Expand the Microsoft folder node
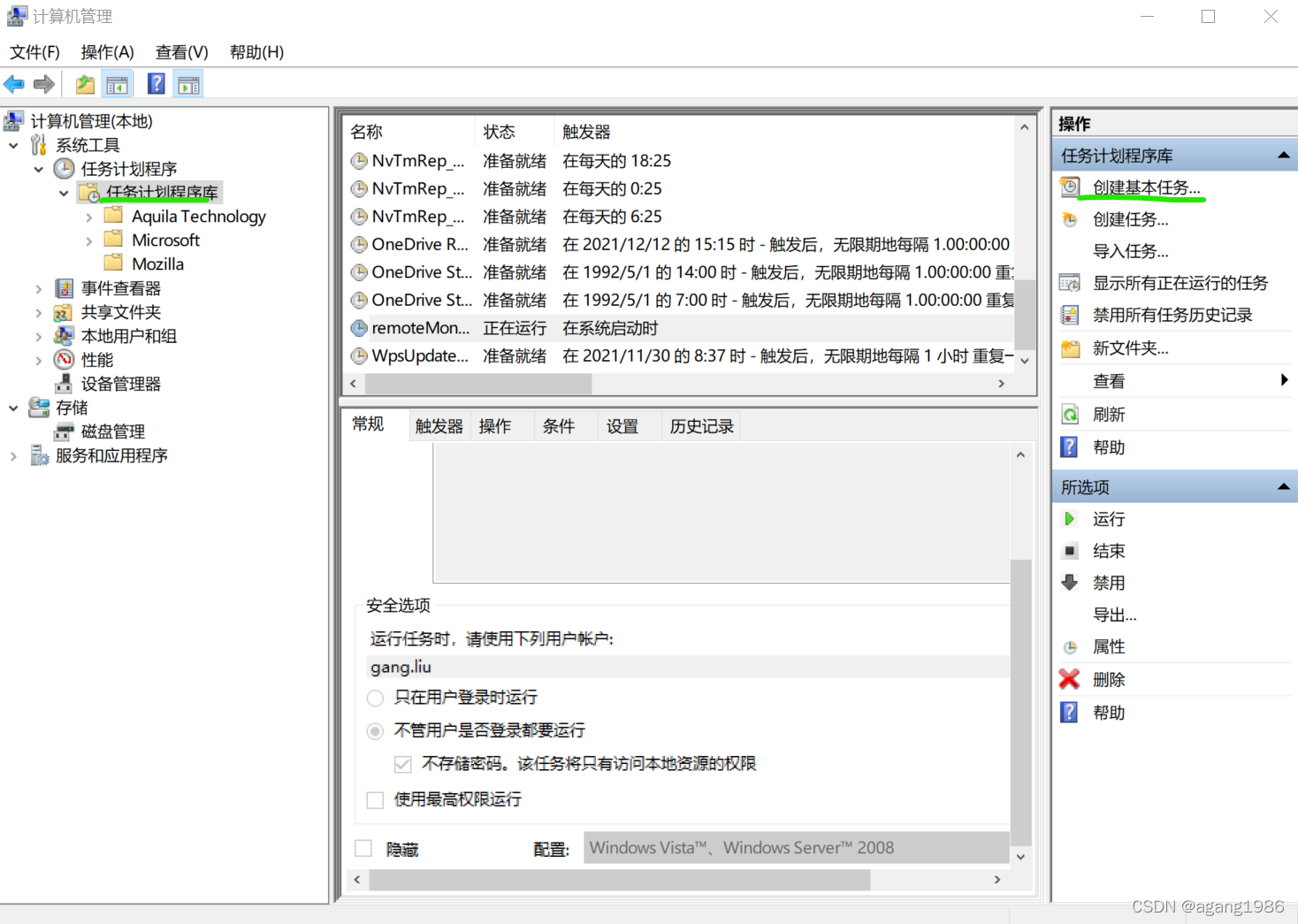Viewport: 1298px width, 924px height. tap(88, 241)
